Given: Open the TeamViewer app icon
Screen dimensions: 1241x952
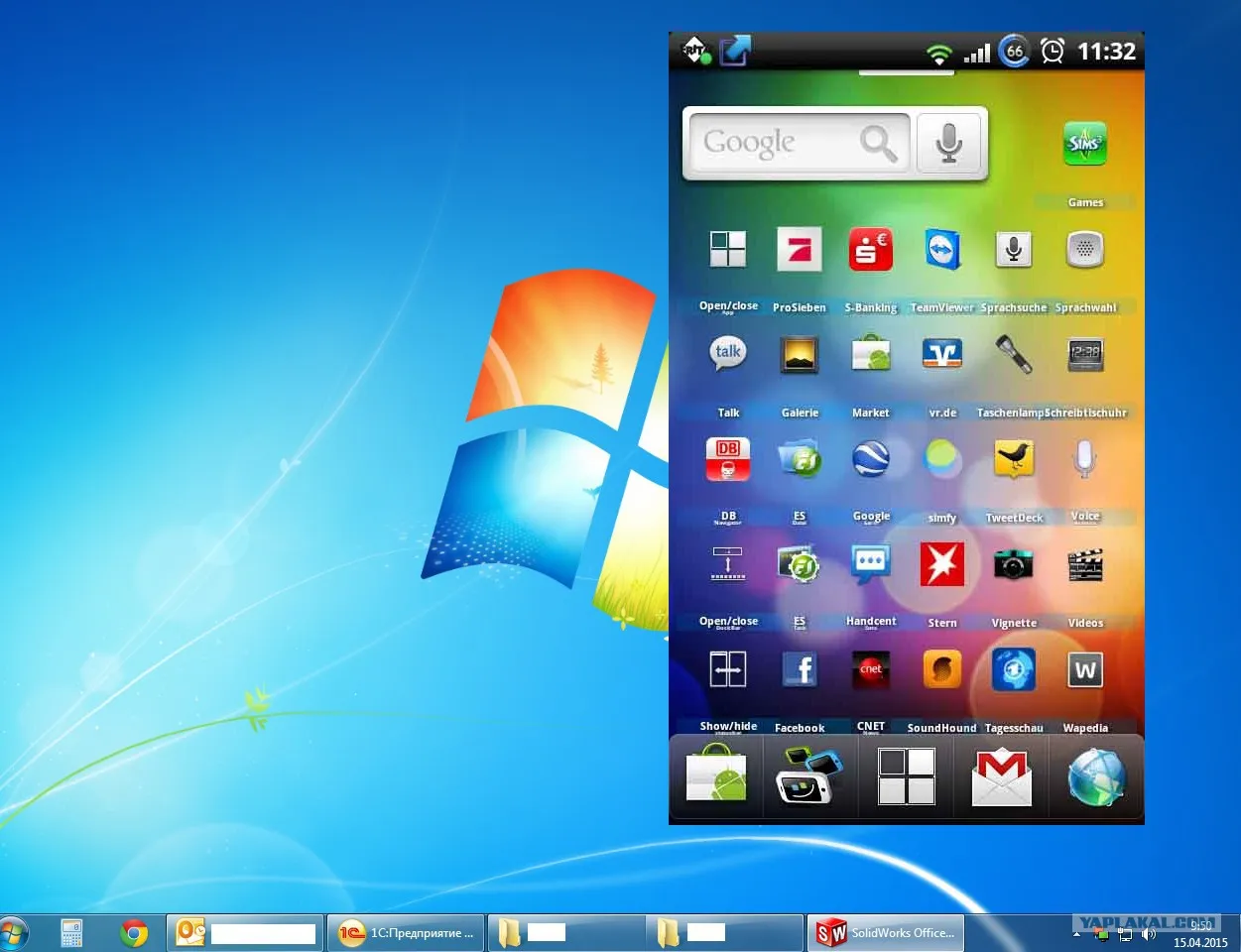Looking at the screenshot, I should point(941,250).
